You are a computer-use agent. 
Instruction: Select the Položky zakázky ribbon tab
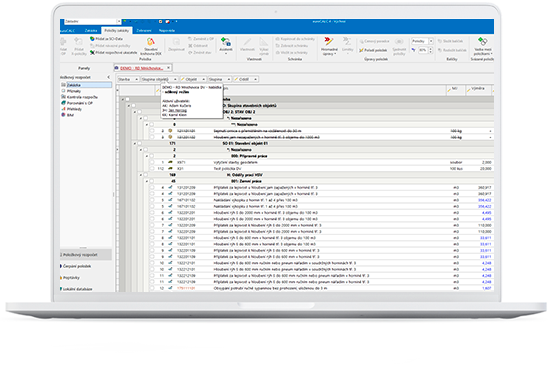click(117, 31)
